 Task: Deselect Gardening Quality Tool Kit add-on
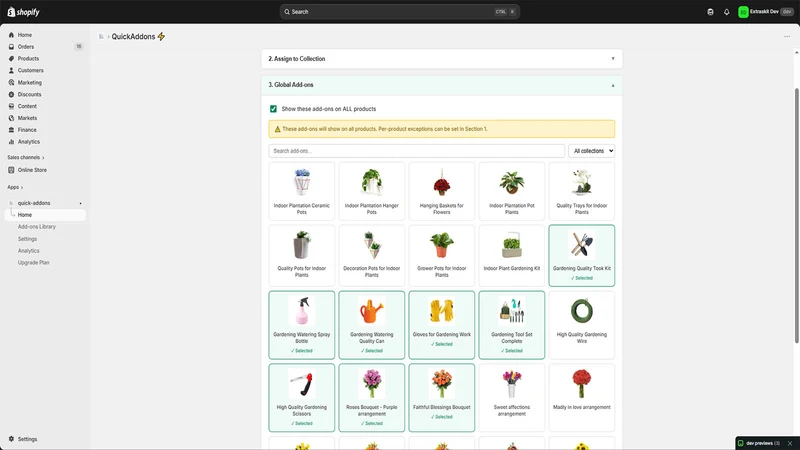coord(582,256)
